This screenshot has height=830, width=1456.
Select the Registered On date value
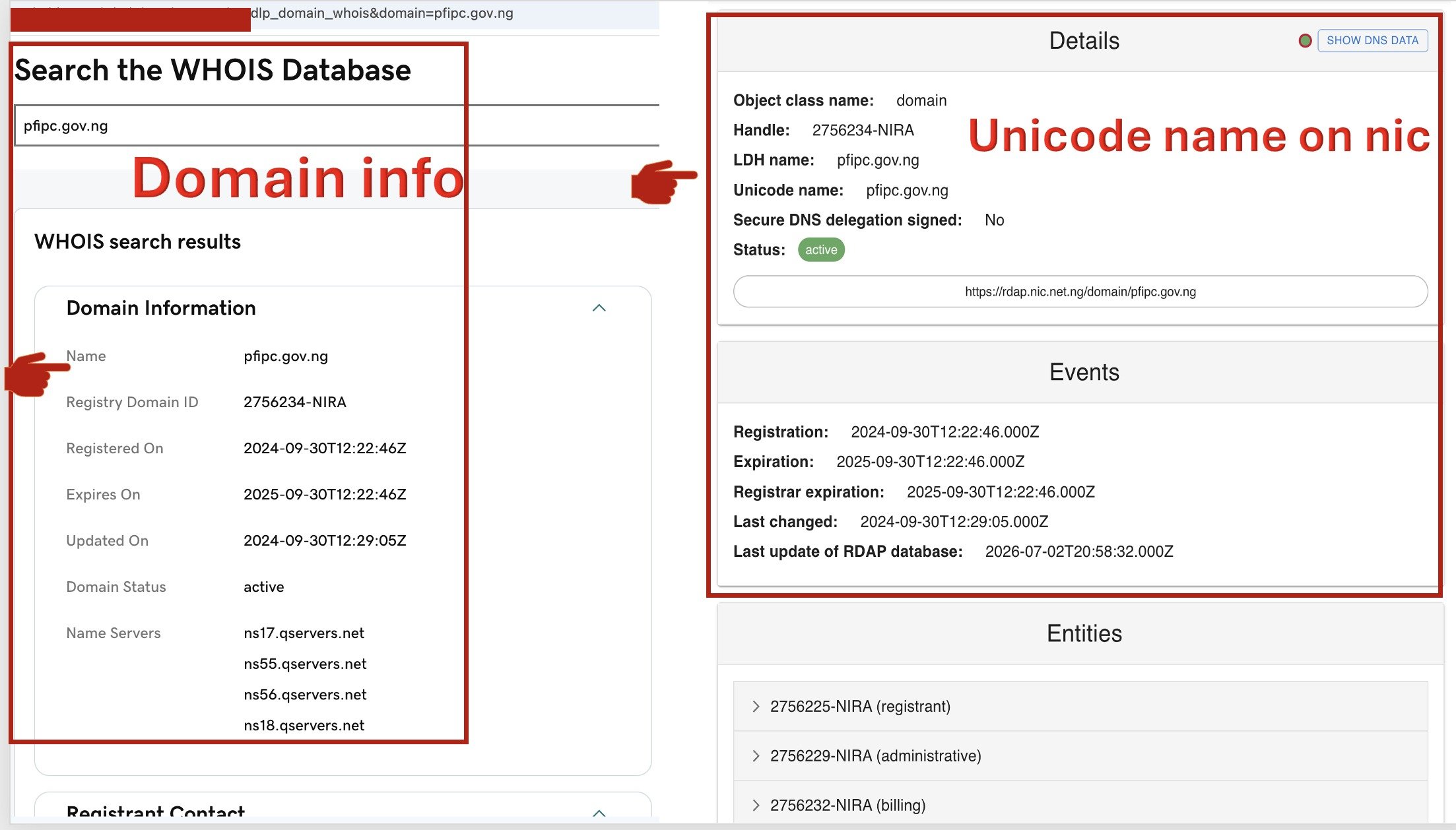325,448
